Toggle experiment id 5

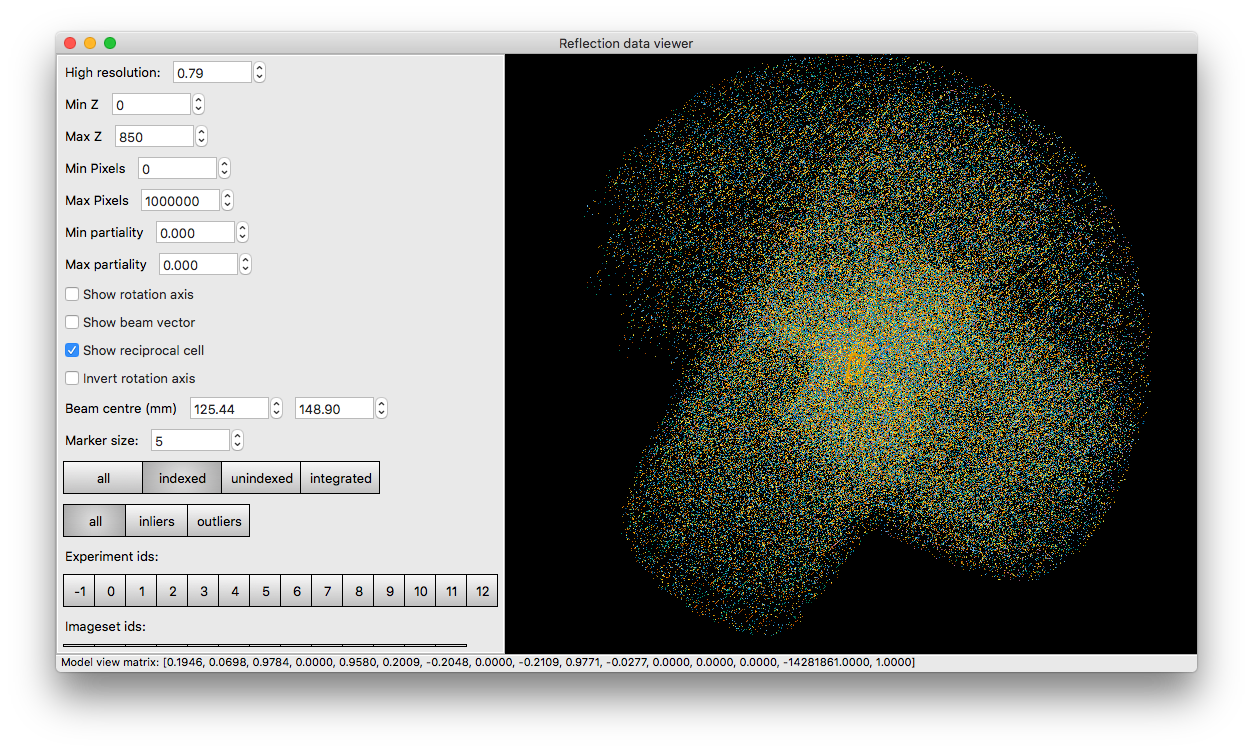265,591
